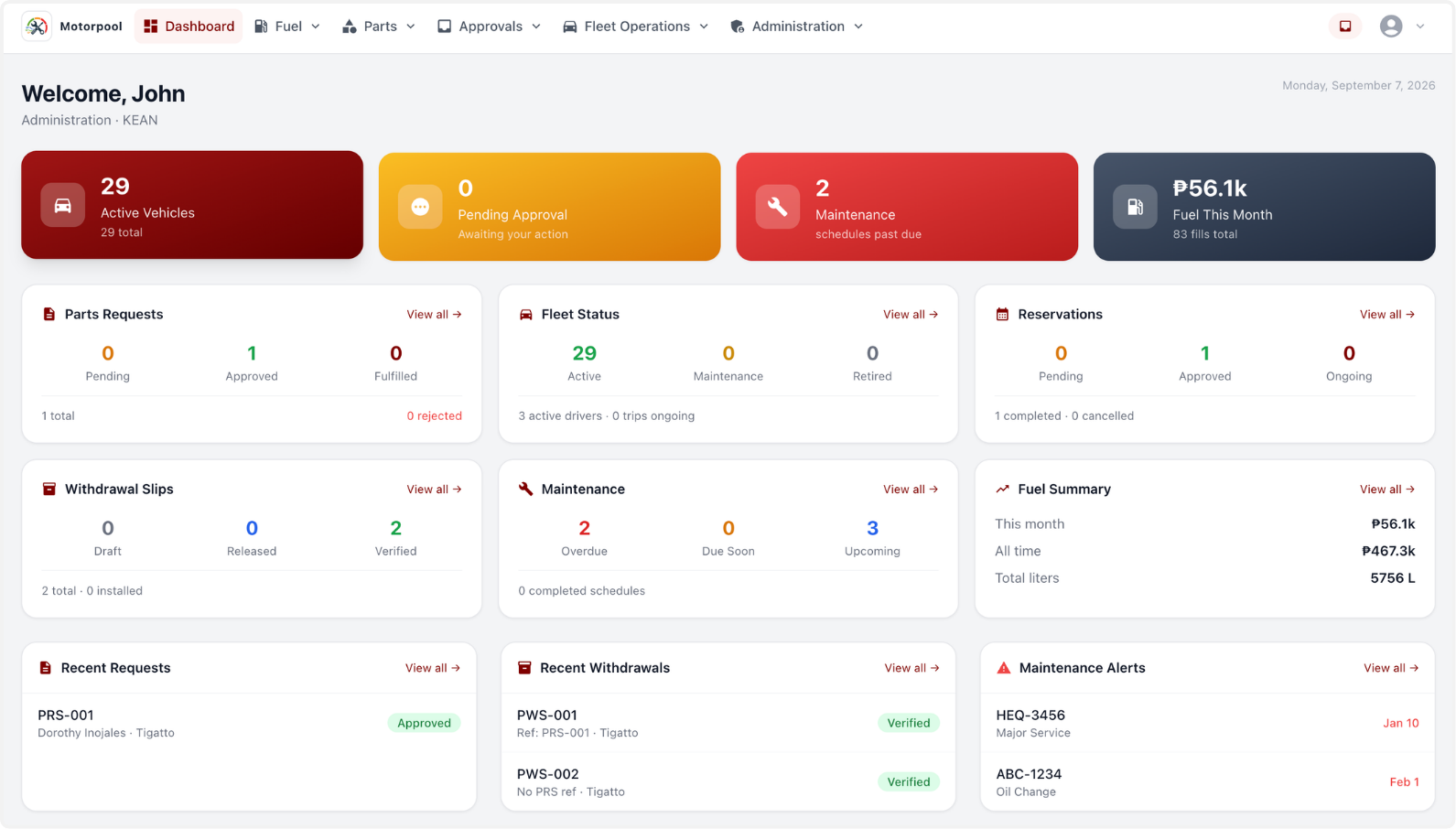Expand the account menu chevron
The height and width of the screenshot is (829, 1456).
tap(1420, 27)
